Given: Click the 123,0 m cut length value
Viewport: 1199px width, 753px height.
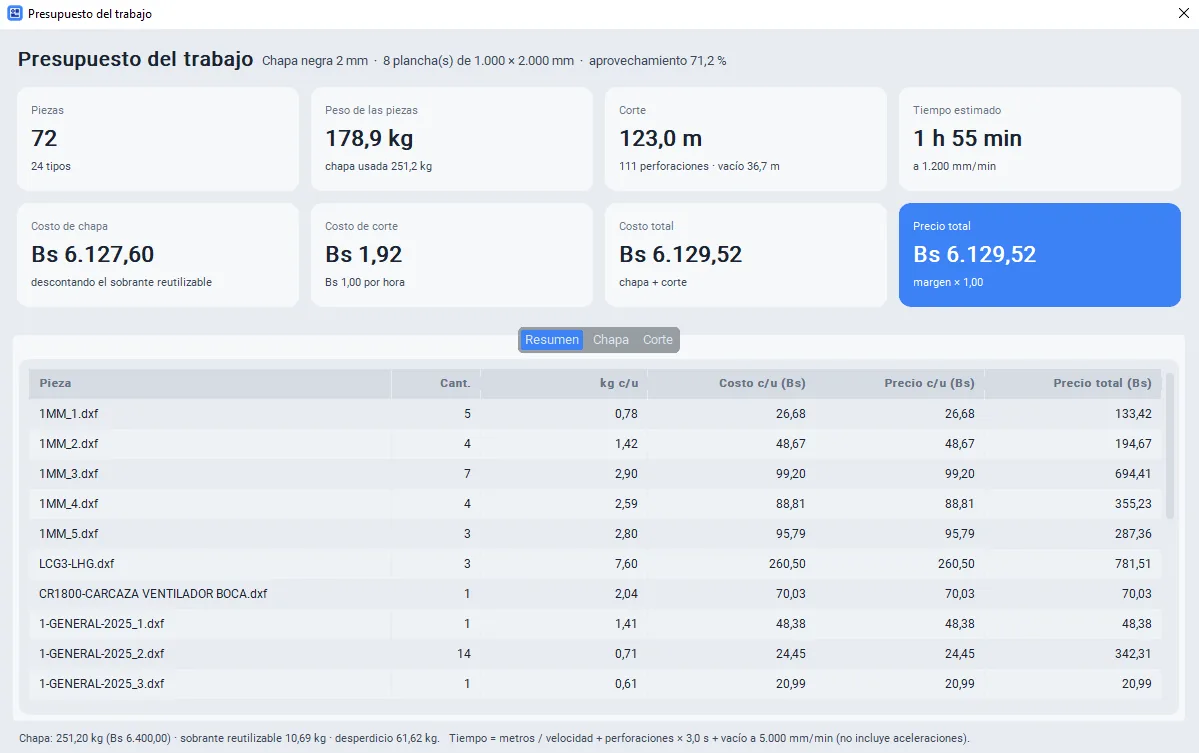Looking at the screenshot, I should click(x=661, y=138).
